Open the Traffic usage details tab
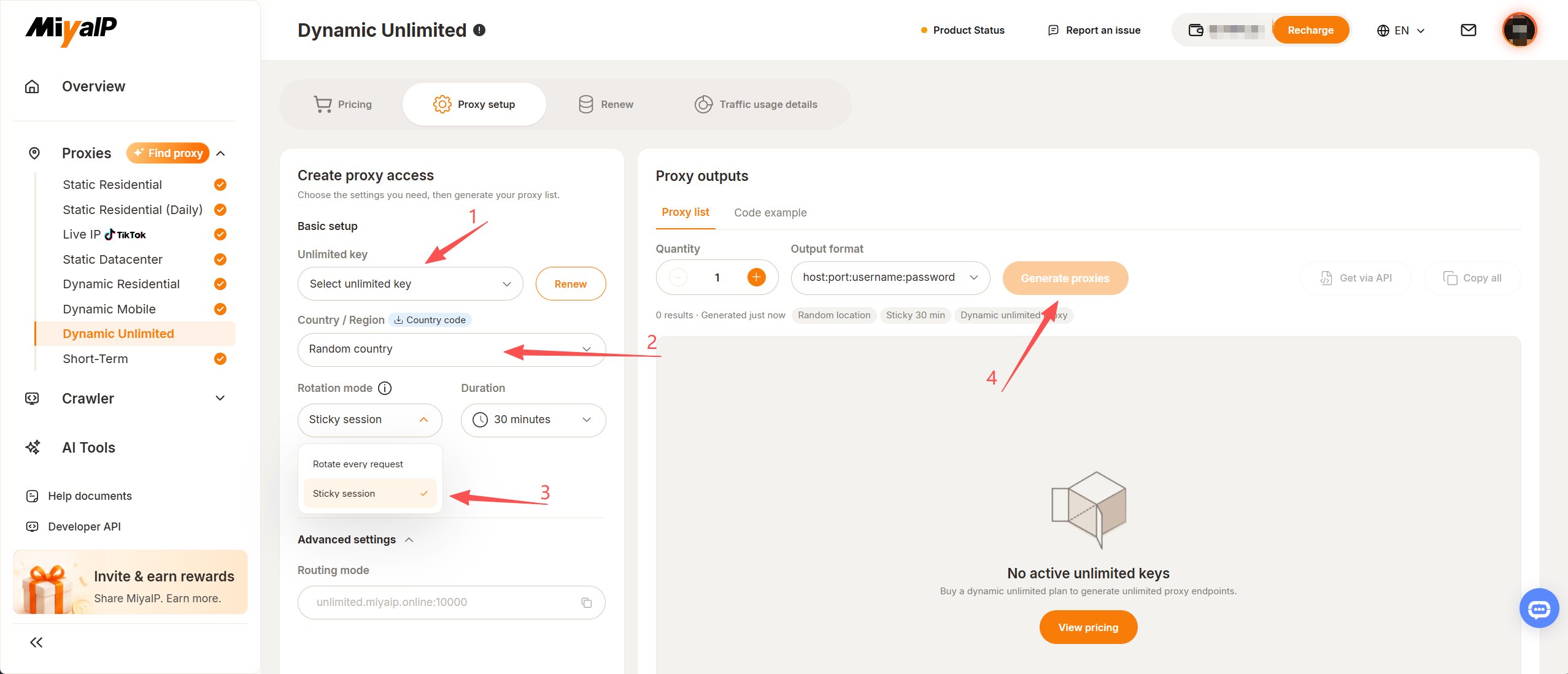Screen dimensions: 1568x674 (x=756, y=104)
